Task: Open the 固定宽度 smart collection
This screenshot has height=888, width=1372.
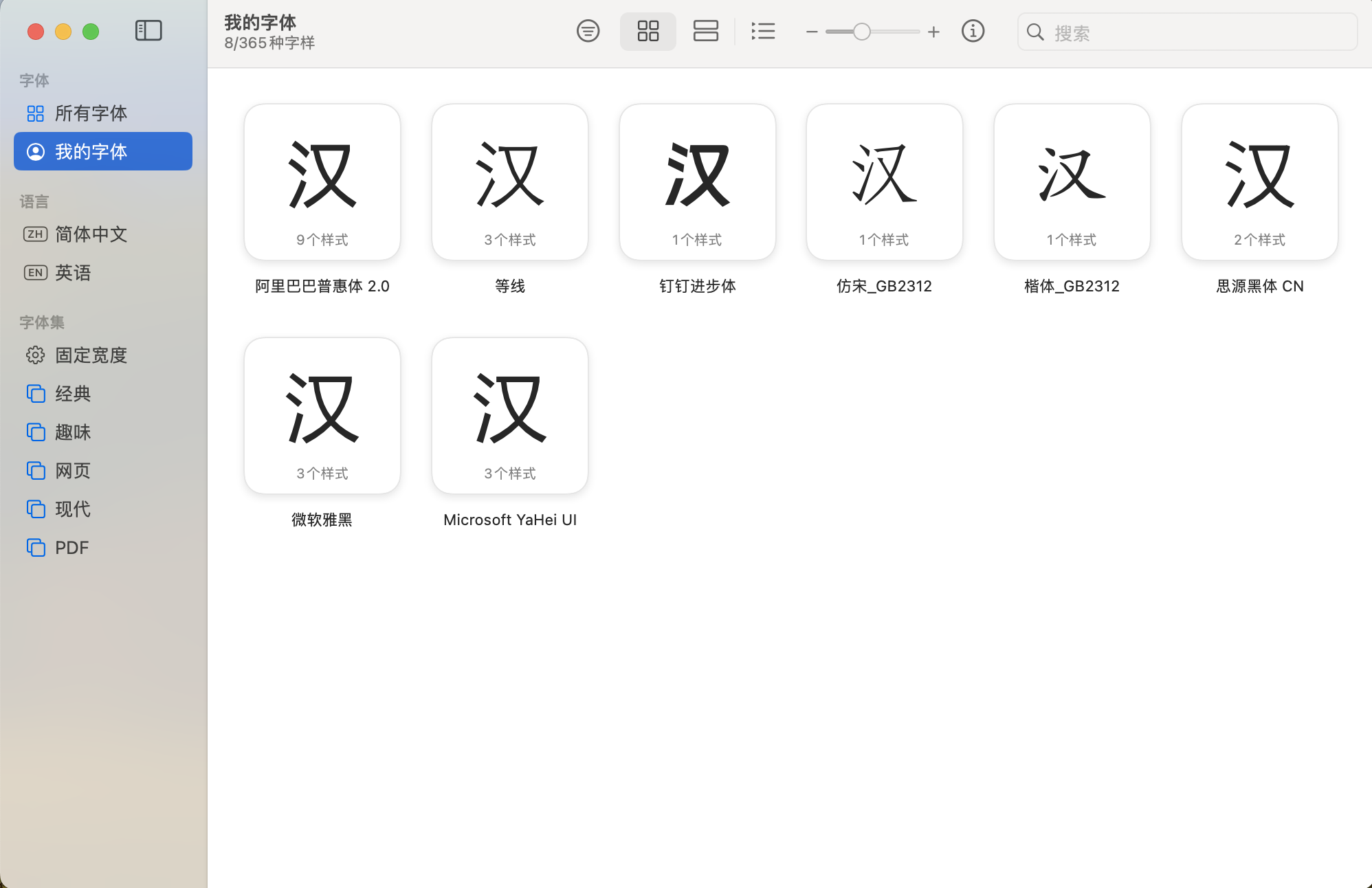Action: pyautogui.click(x=91, y=355)
